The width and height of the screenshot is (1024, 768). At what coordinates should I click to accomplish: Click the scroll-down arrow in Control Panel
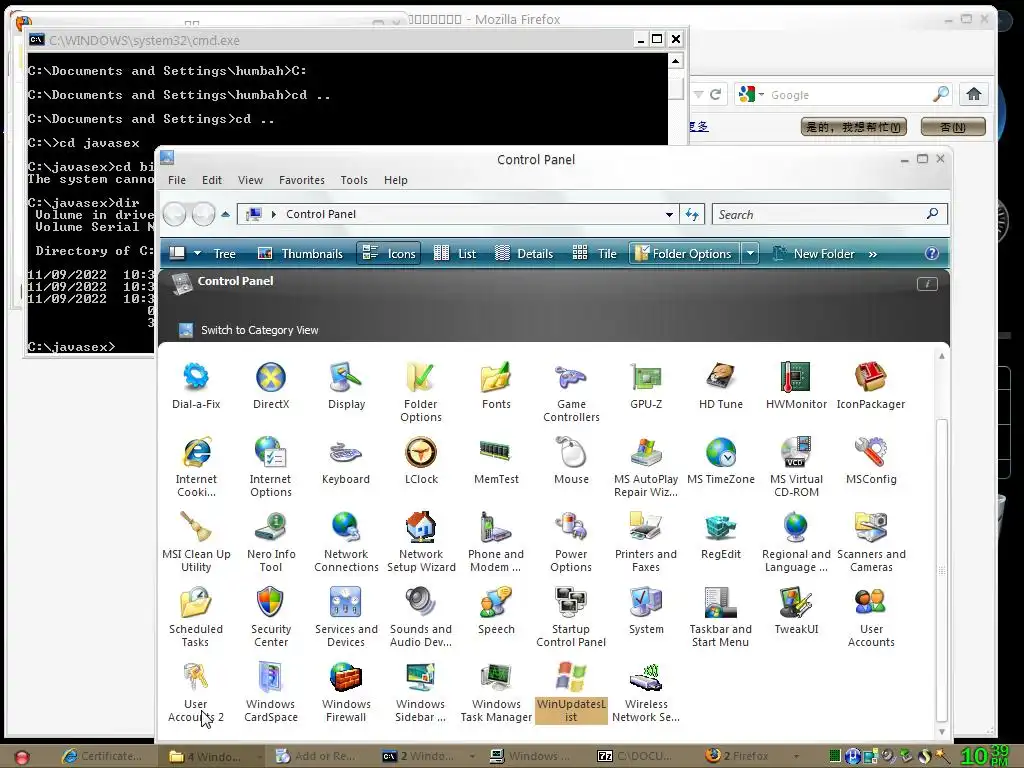[x=942, y=732]
